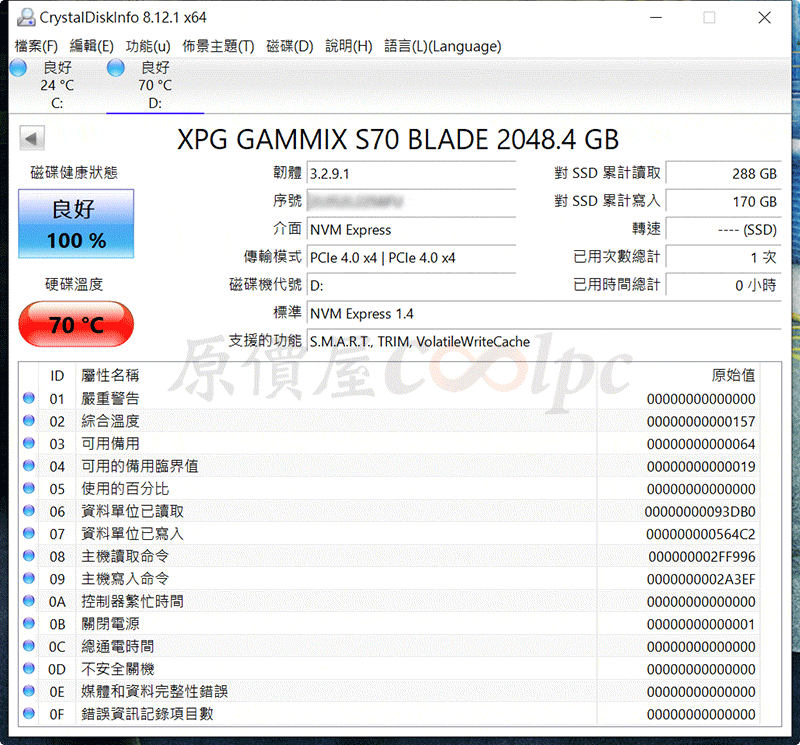Click status dot for 03 可用備用
The width and height of the screenshot is (800, 745).
click(x=29, y=443)
